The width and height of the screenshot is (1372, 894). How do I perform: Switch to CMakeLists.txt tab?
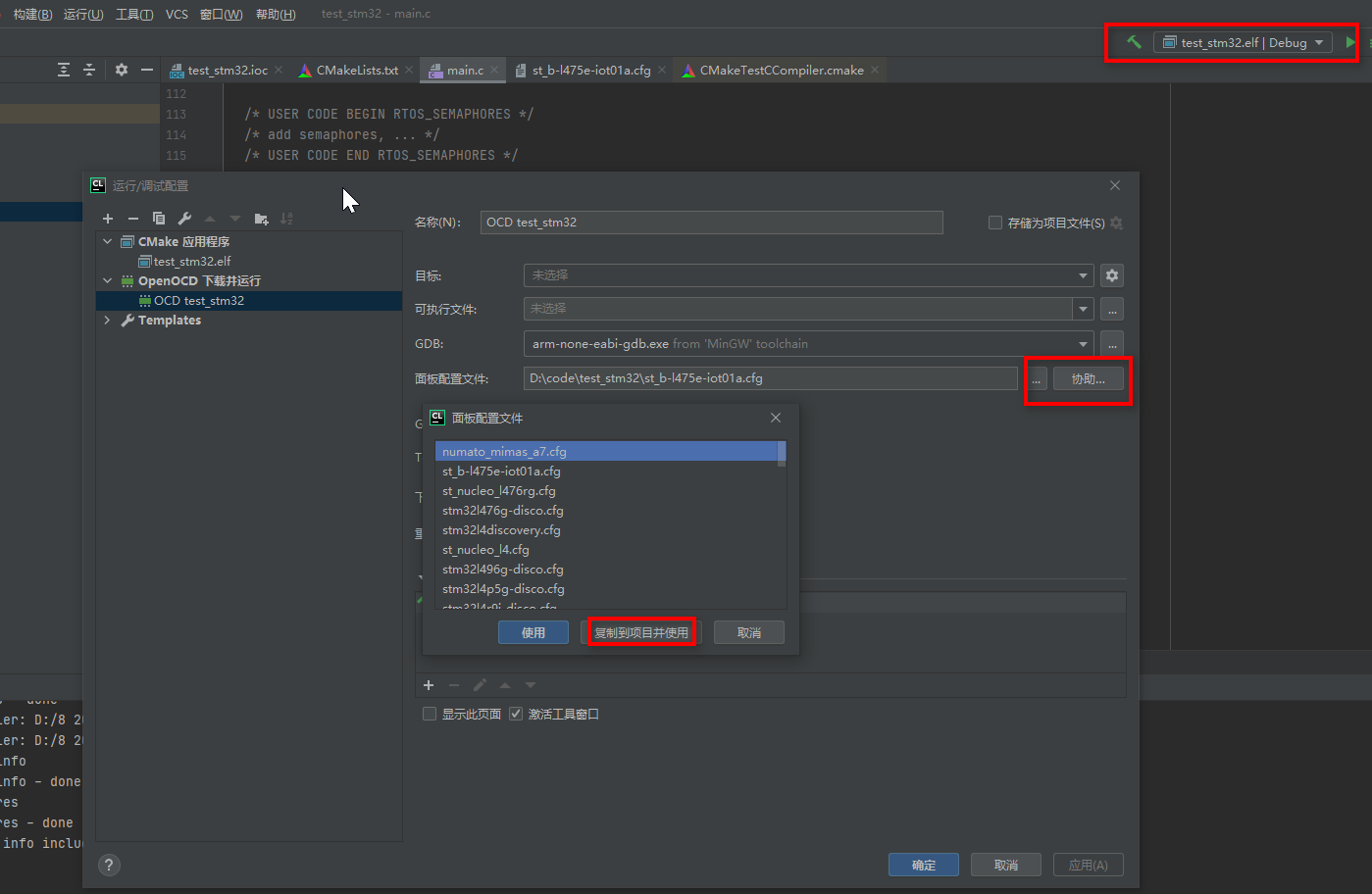pos(357,70)
